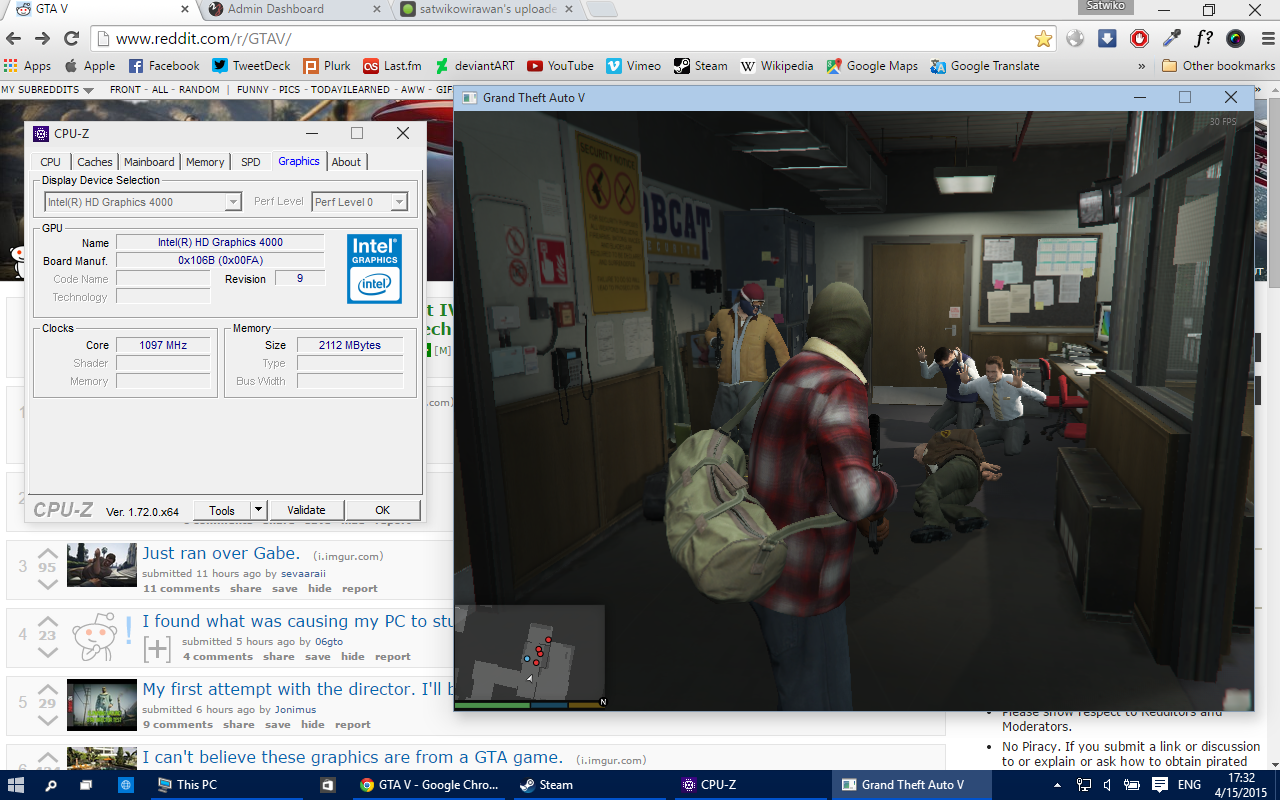
Task: Click the grey globe extension icon
Action: 1075,39
